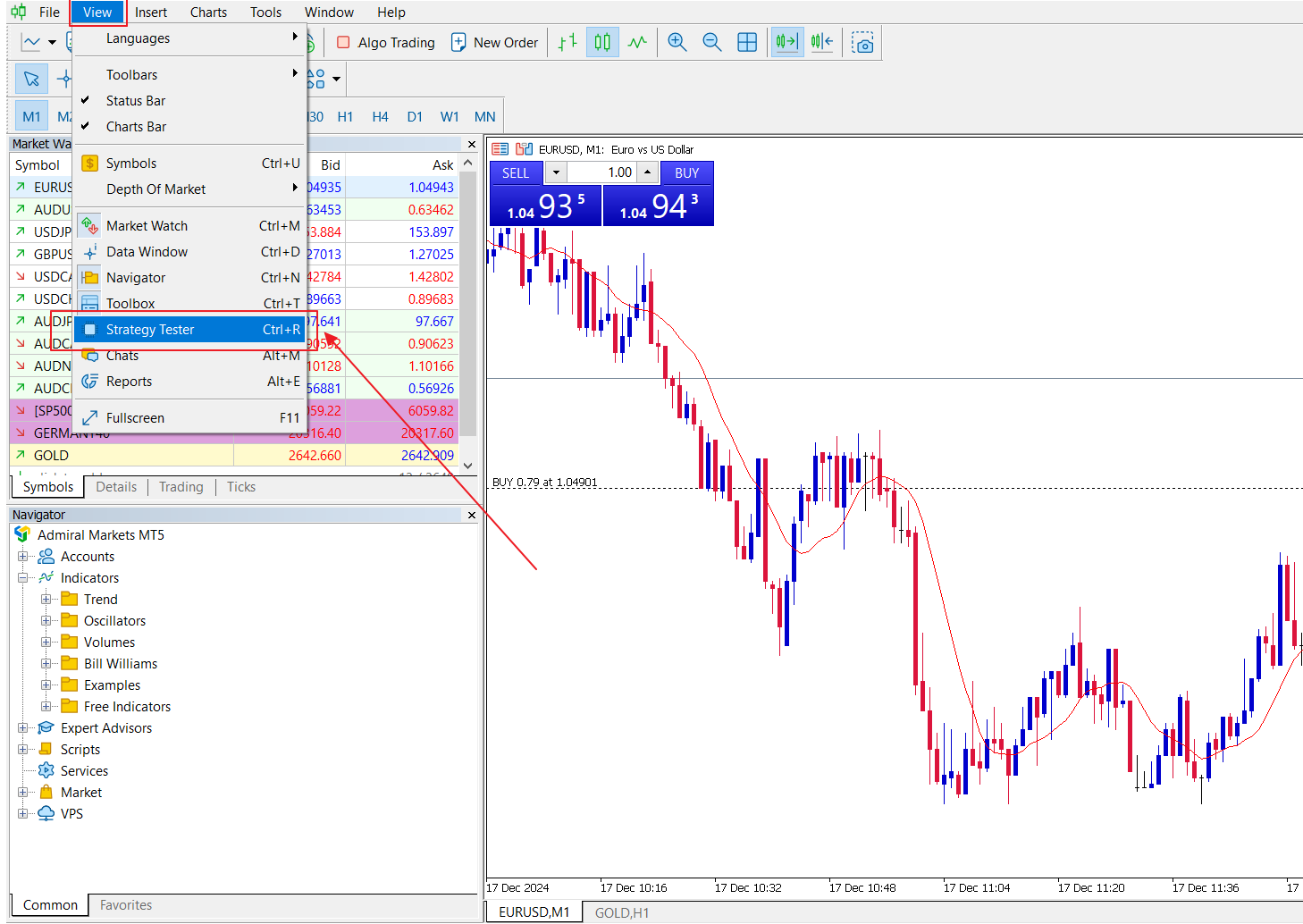The height and width of the screenshot is (924, 1303).
Task: Decrease trade volume with down arrow
Action: 556,173
